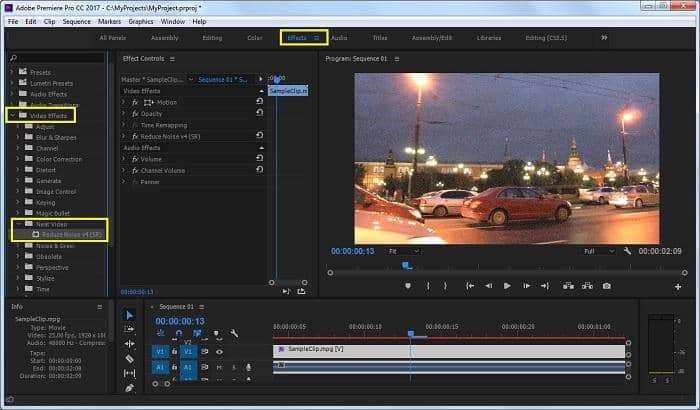Viewport: 700px width, 410px height.
Task: Switch to the Color workspace tab
Action: 254,38
